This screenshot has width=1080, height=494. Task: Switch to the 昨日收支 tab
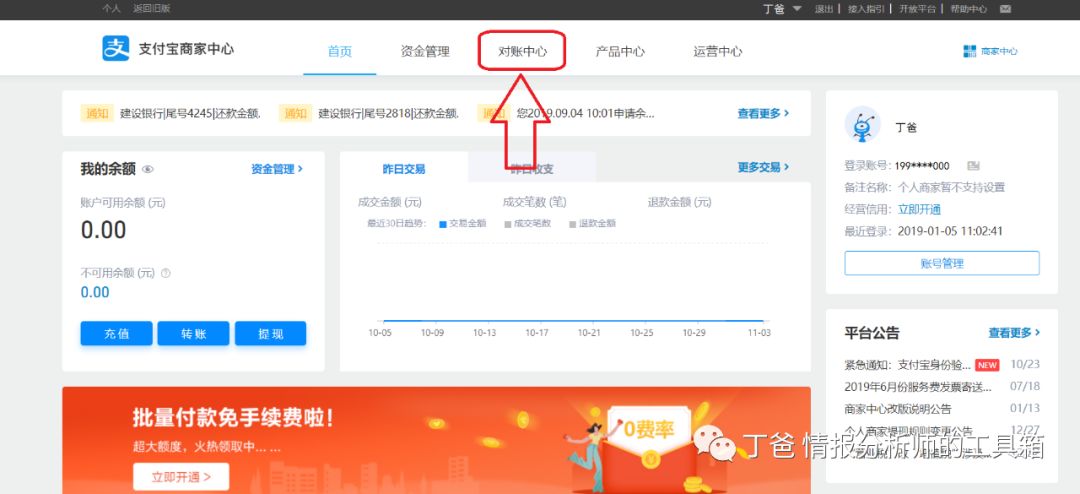pyautogui.click(x=532, y=169)
